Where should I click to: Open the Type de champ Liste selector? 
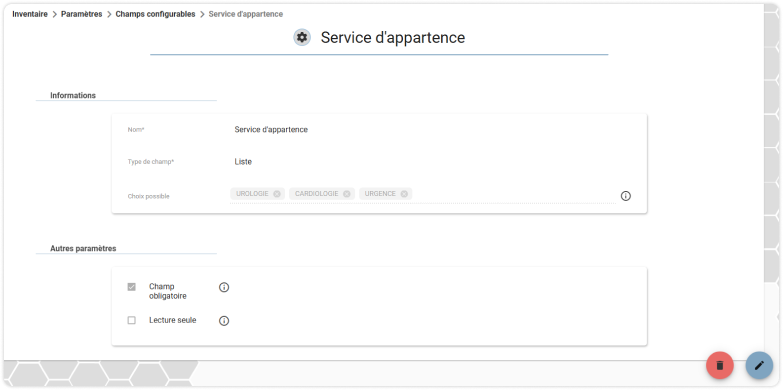(243, 162)
